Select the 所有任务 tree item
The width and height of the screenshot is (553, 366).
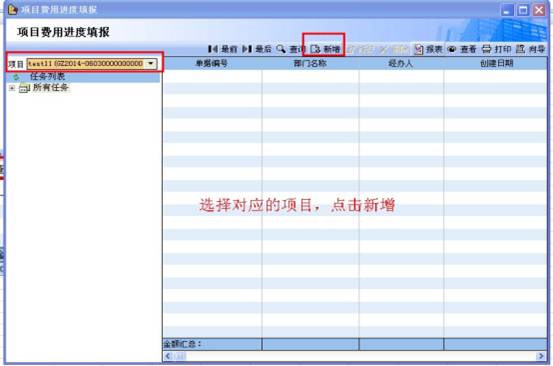(50, 87)
